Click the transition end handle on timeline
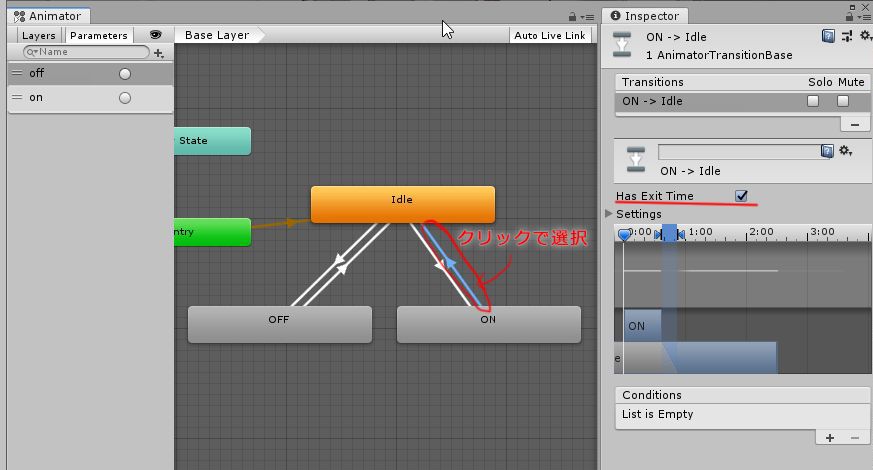 [680, 234]
